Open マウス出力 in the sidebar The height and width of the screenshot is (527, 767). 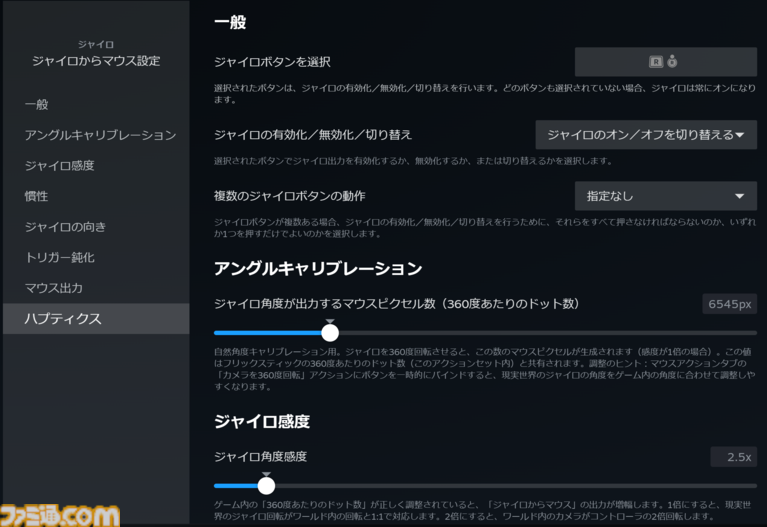pyautogui.click(x=96, y=288)
